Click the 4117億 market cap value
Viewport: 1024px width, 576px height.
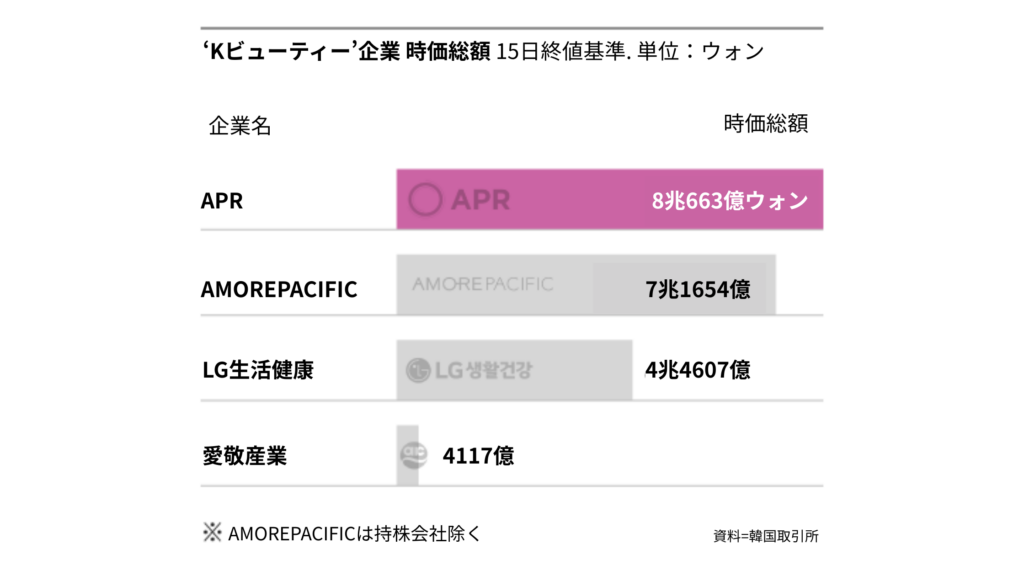(x=478, y=457)
